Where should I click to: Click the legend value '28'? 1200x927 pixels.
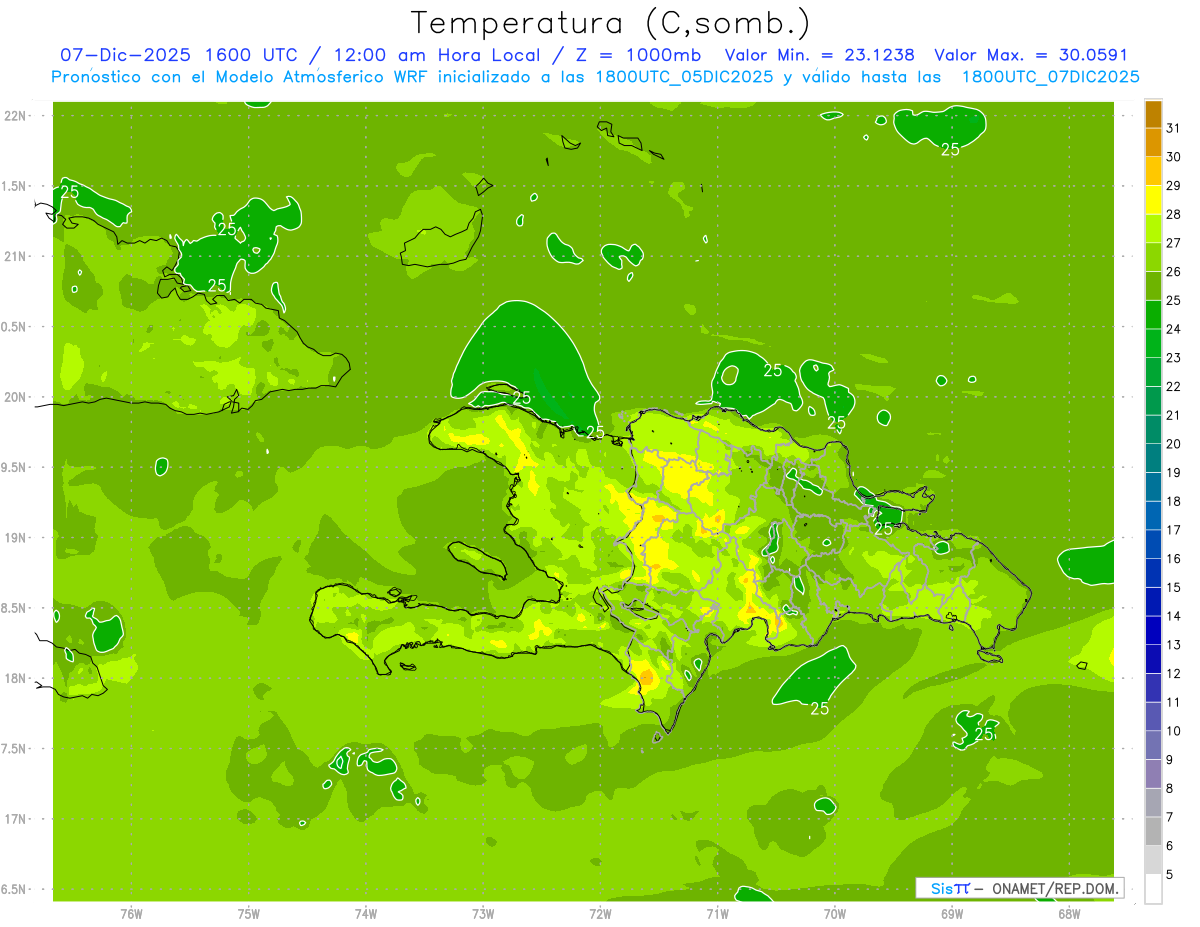tap(1174, 214)
